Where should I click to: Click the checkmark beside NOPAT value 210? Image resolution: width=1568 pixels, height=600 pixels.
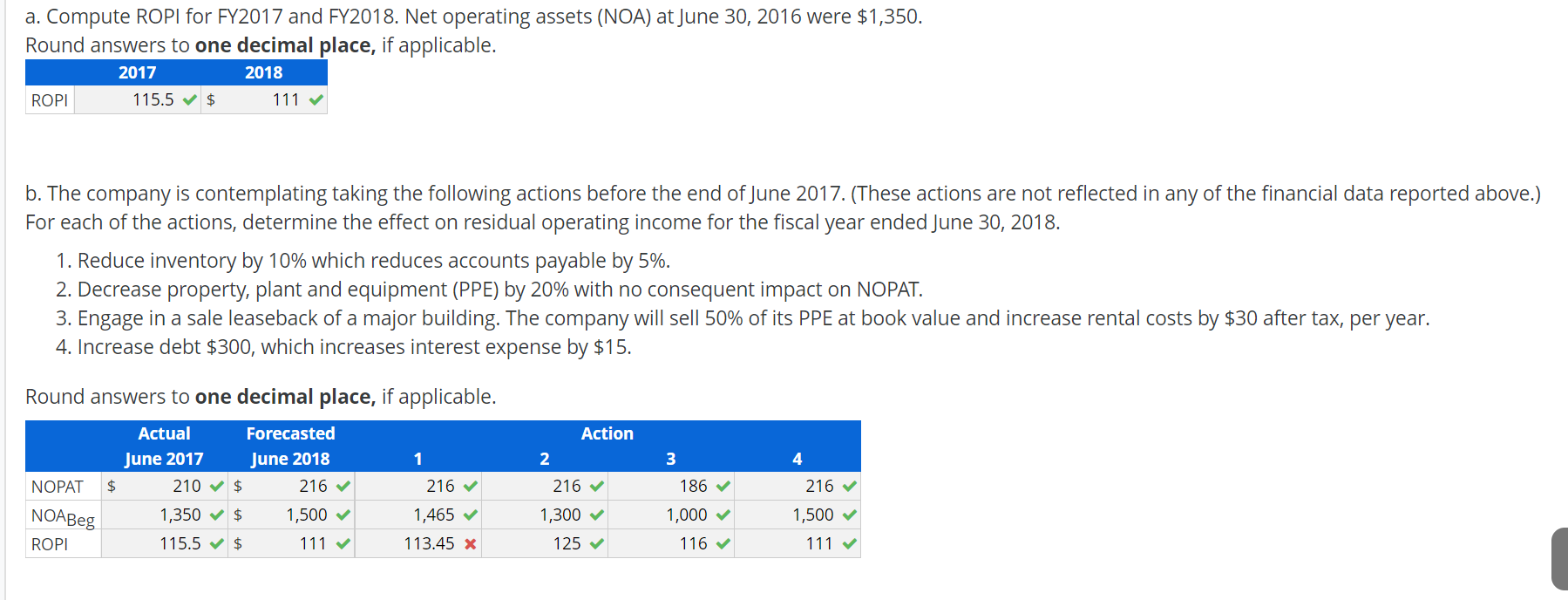pos(215,486)
